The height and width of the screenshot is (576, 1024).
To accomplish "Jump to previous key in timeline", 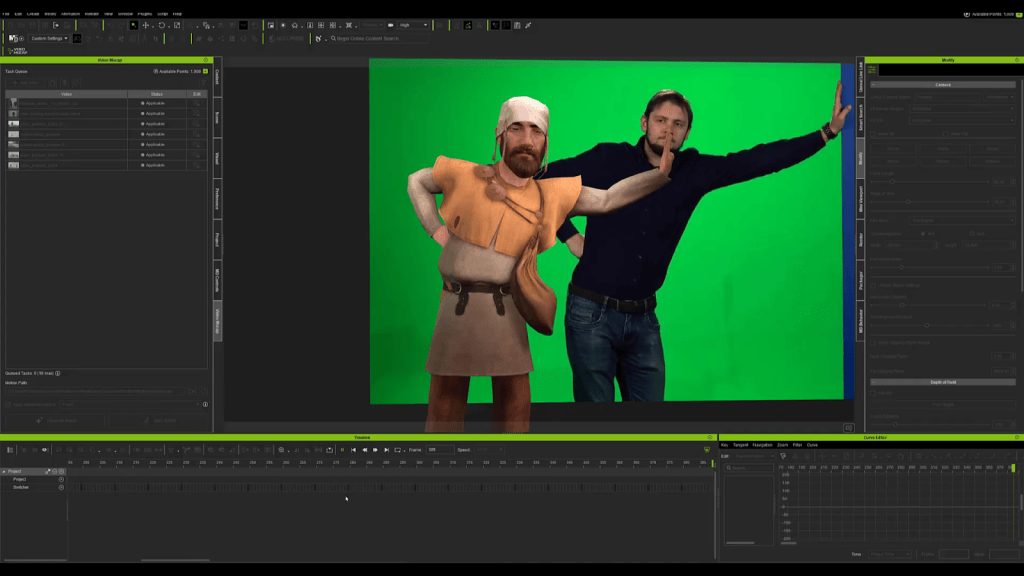I will [353, 450].
